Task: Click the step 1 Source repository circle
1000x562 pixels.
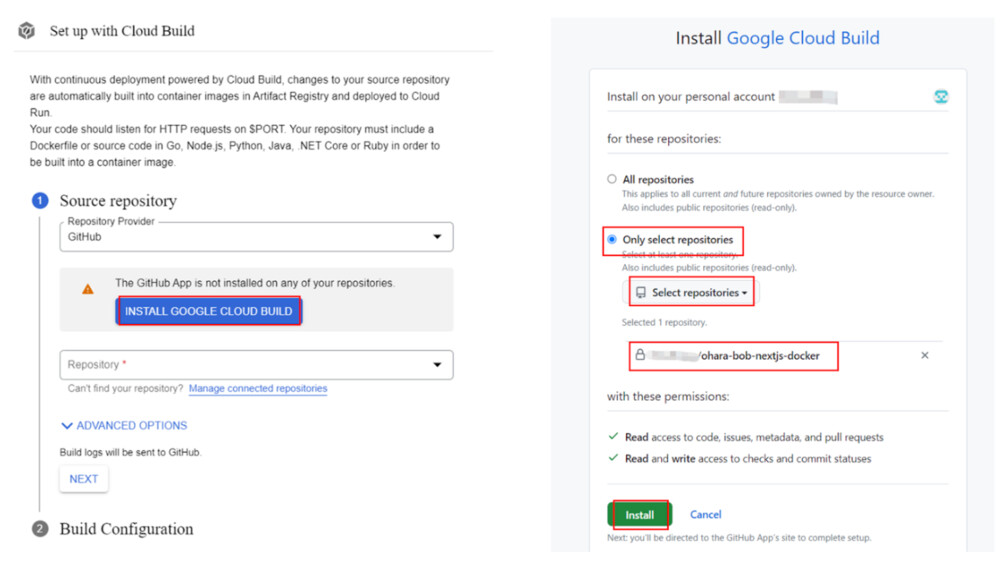Action: 40,201
